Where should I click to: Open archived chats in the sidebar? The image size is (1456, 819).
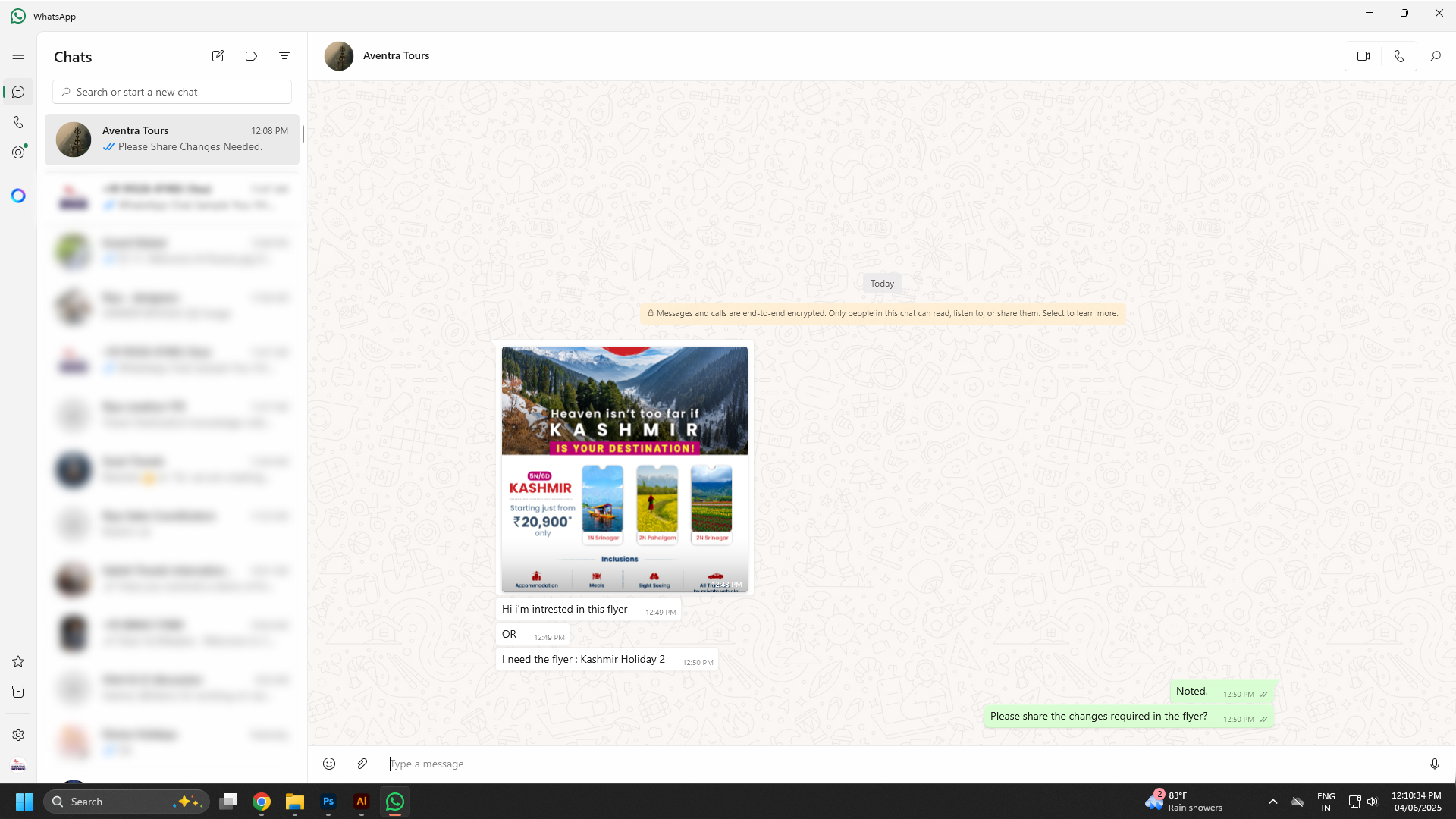[x=18, y=692]
